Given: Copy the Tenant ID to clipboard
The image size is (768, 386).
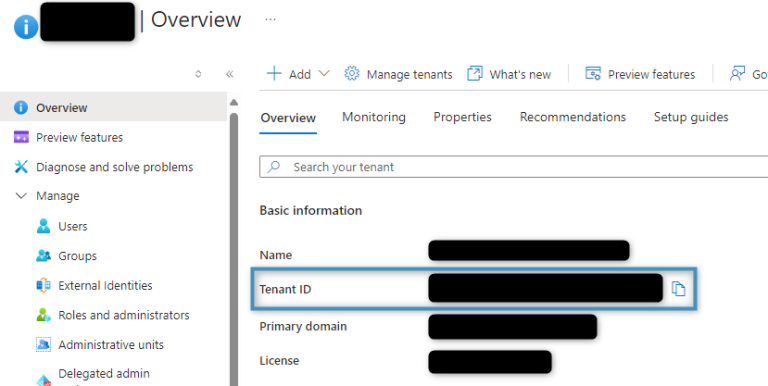Looking at the screenshot, I should point(678,289).
